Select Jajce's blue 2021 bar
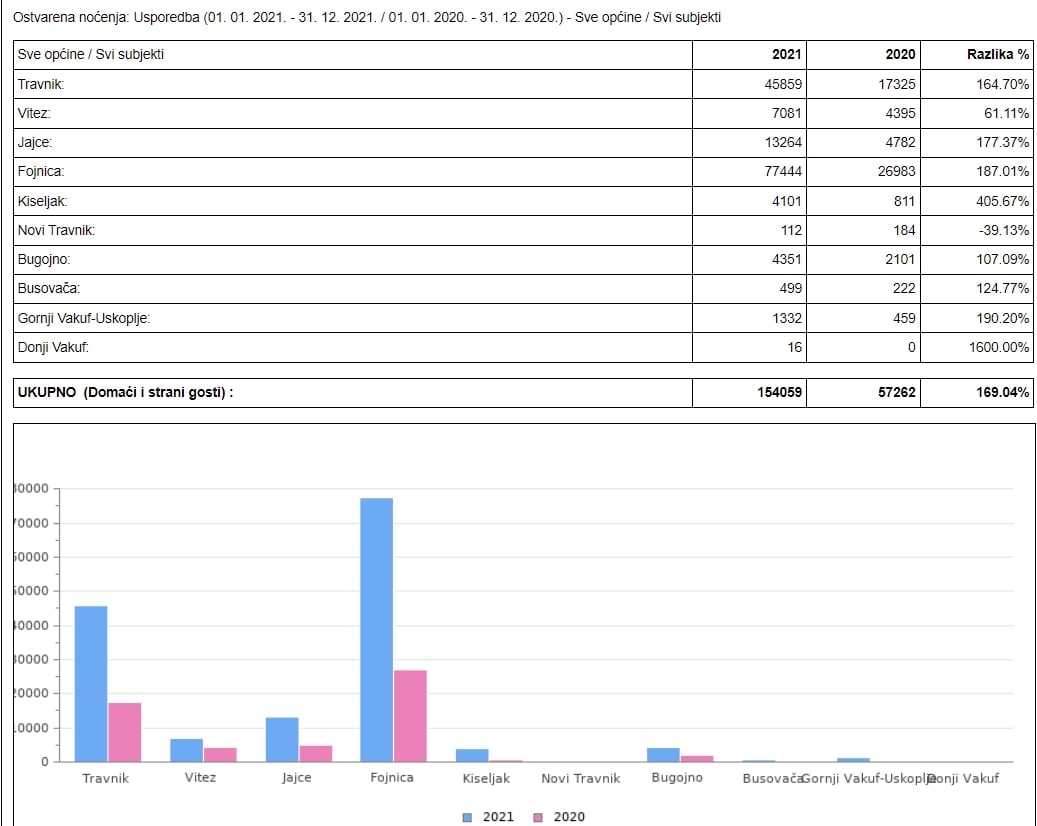 [x=282, y=739]
